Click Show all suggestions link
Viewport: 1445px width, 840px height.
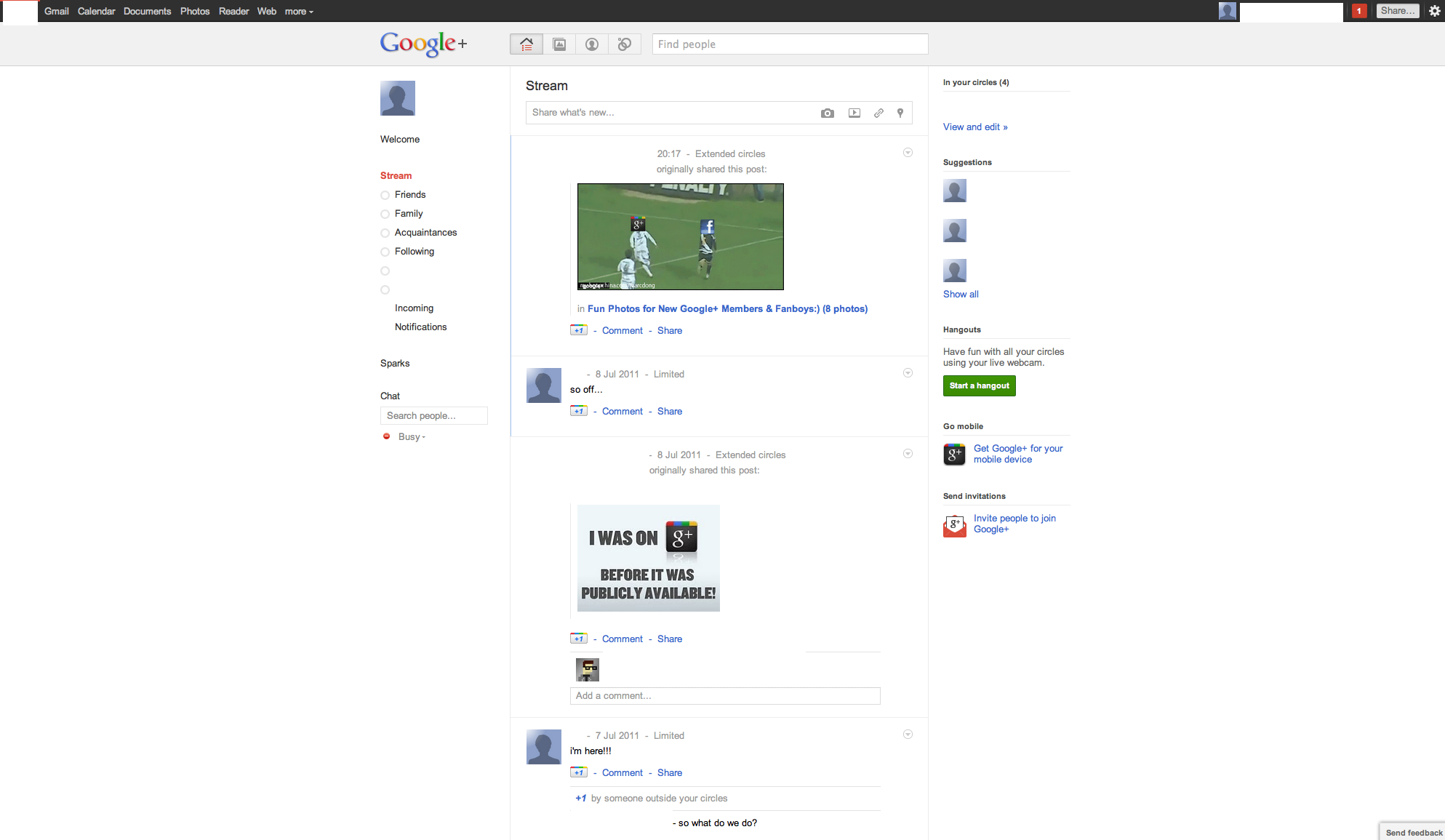click(961, 295)
